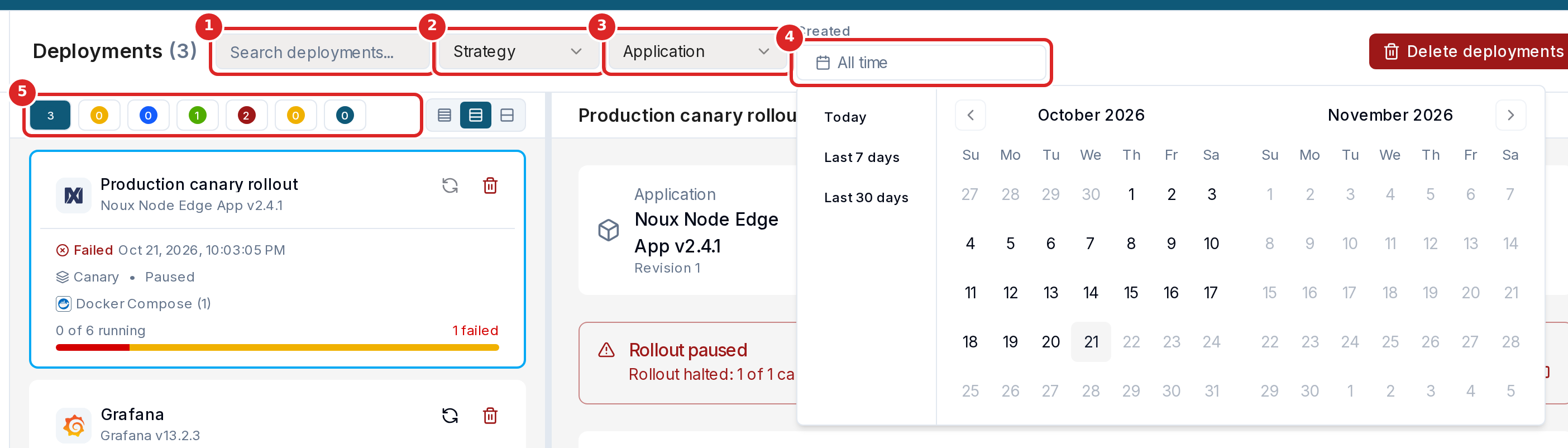
Task: Toggle the yellow 0 chip beside the 3 chip
Action: coord(99,115)
